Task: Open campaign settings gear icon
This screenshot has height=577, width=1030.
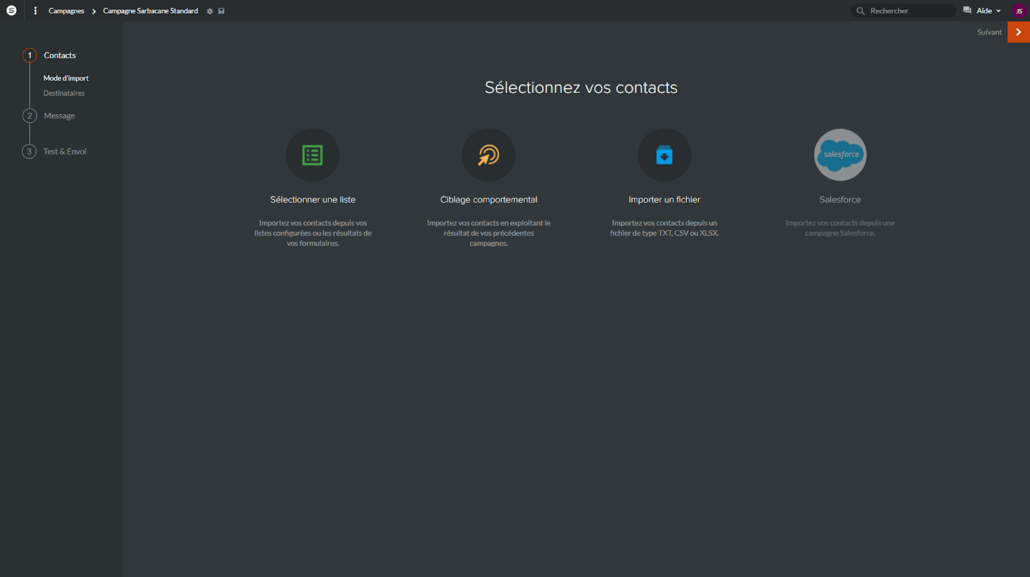Action: (209, 11)
